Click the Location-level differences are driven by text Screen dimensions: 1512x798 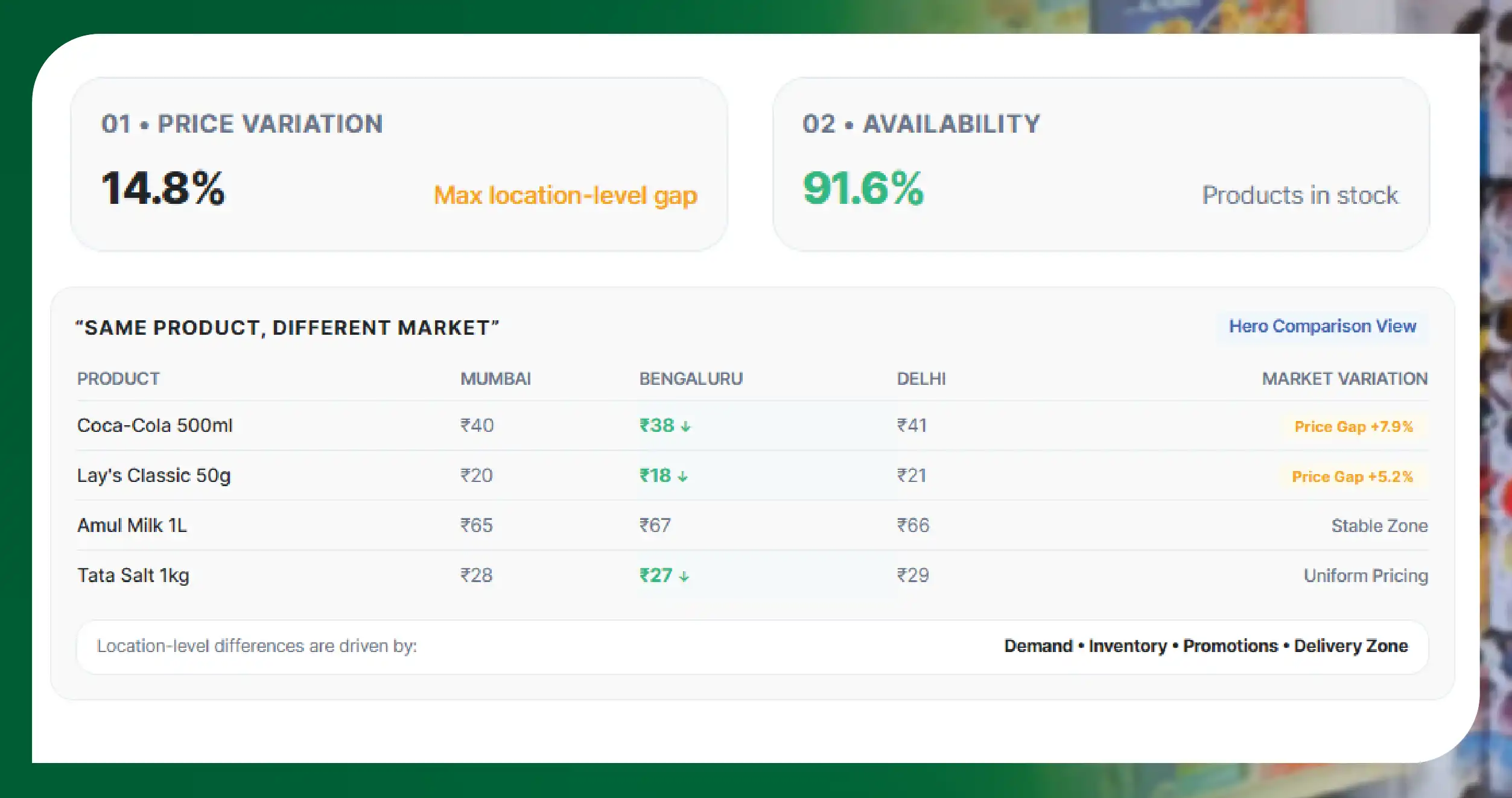257,646
